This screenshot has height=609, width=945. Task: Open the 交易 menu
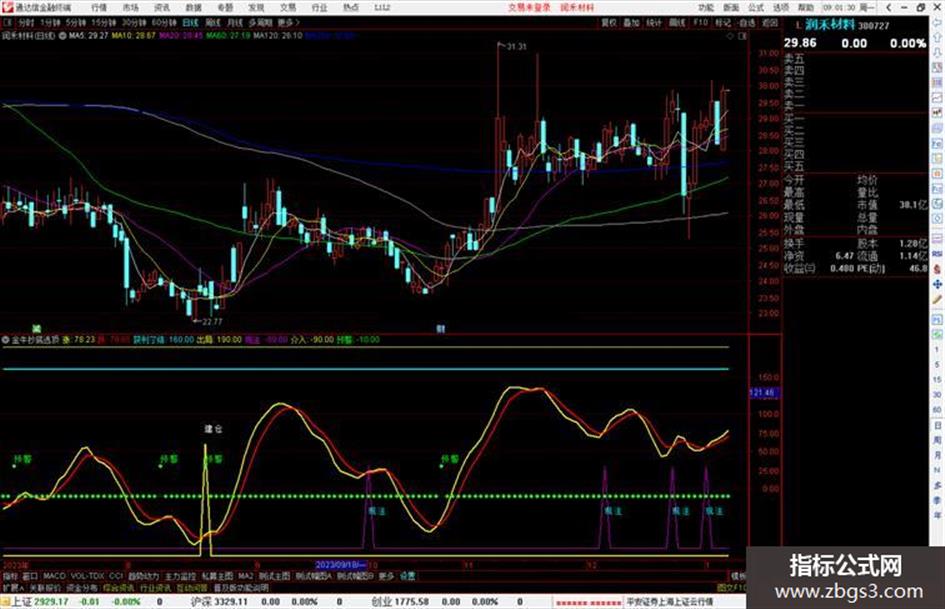click(x=287, y=8)
